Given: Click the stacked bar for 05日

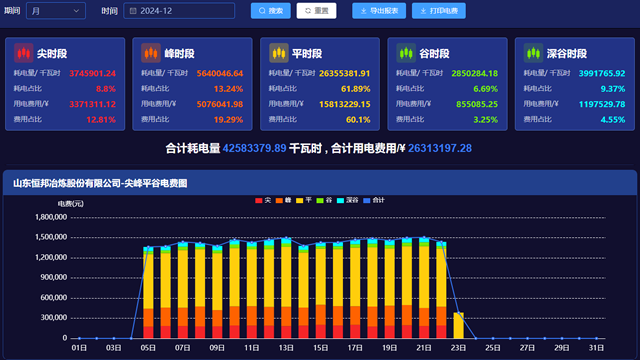Looking at the screenshot, I should coord(148,293).
